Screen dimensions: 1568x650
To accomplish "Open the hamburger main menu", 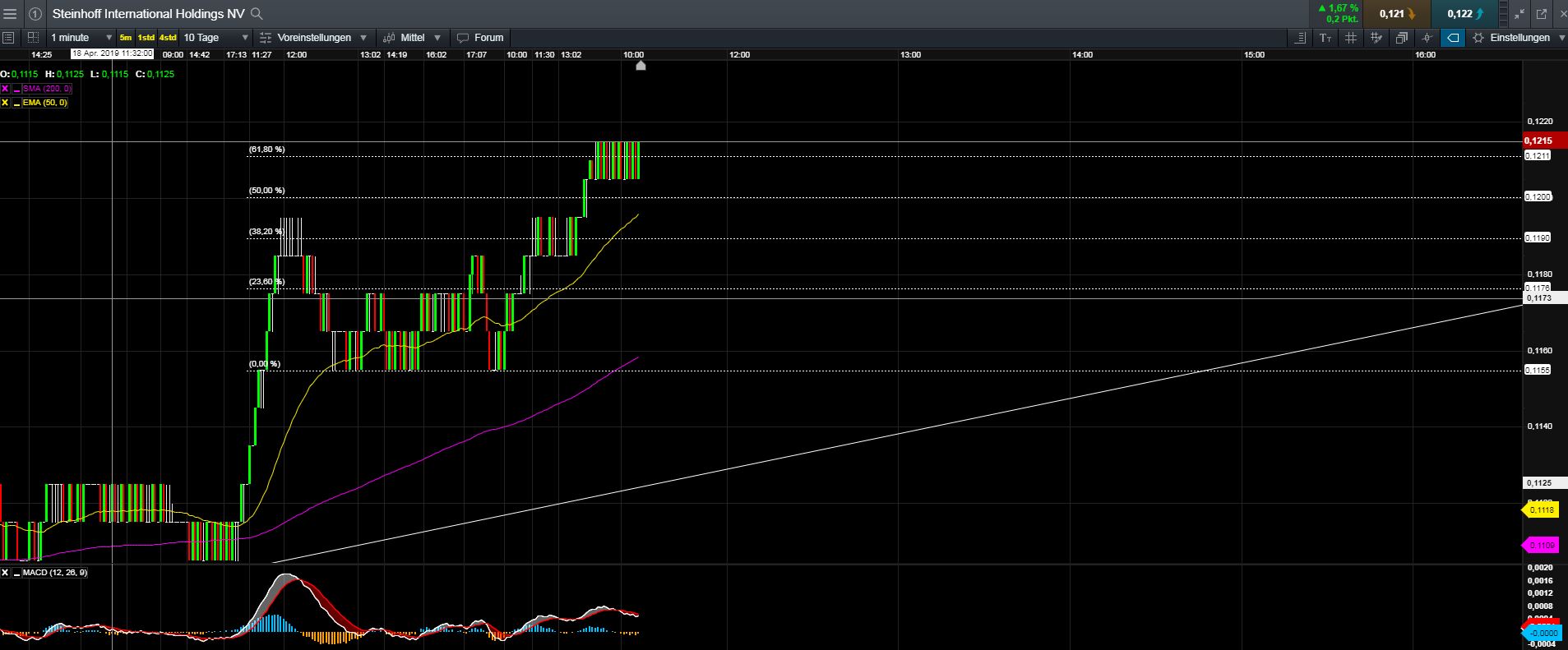I will pos(11,14).
